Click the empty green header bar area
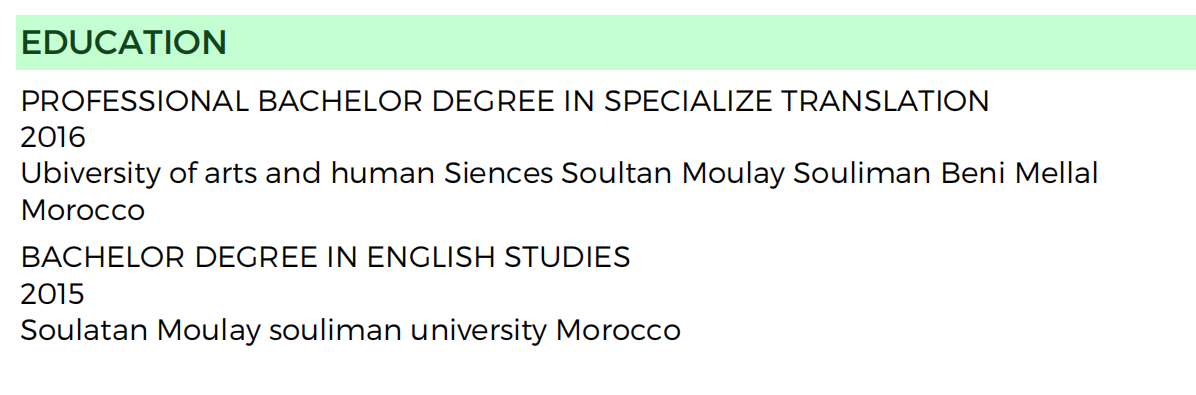The height and width of the screenshot is (395, 1196). [709, 43]
